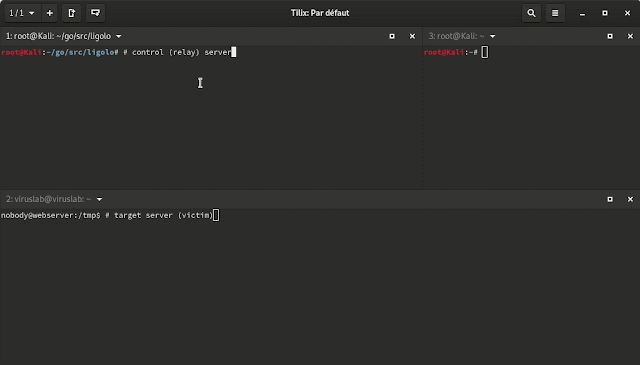
Task: Open the search tool in header
Action: [x=531, y=13]
